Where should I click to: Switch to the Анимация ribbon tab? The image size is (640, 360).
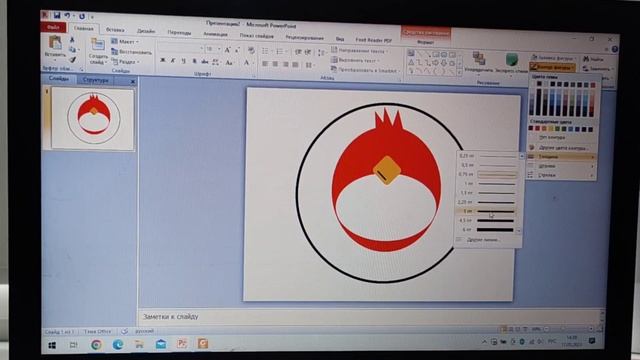coord(215,34)
